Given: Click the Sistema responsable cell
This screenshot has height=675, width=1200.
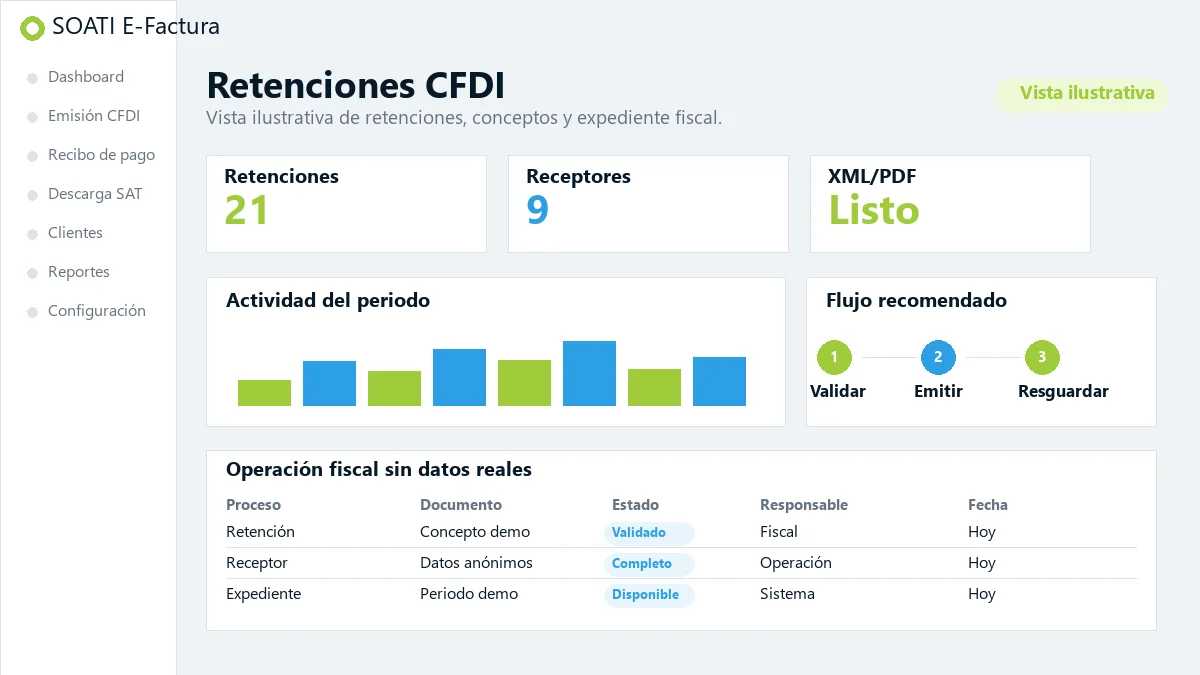Looking at the screenshot, I should coord(787,594).
